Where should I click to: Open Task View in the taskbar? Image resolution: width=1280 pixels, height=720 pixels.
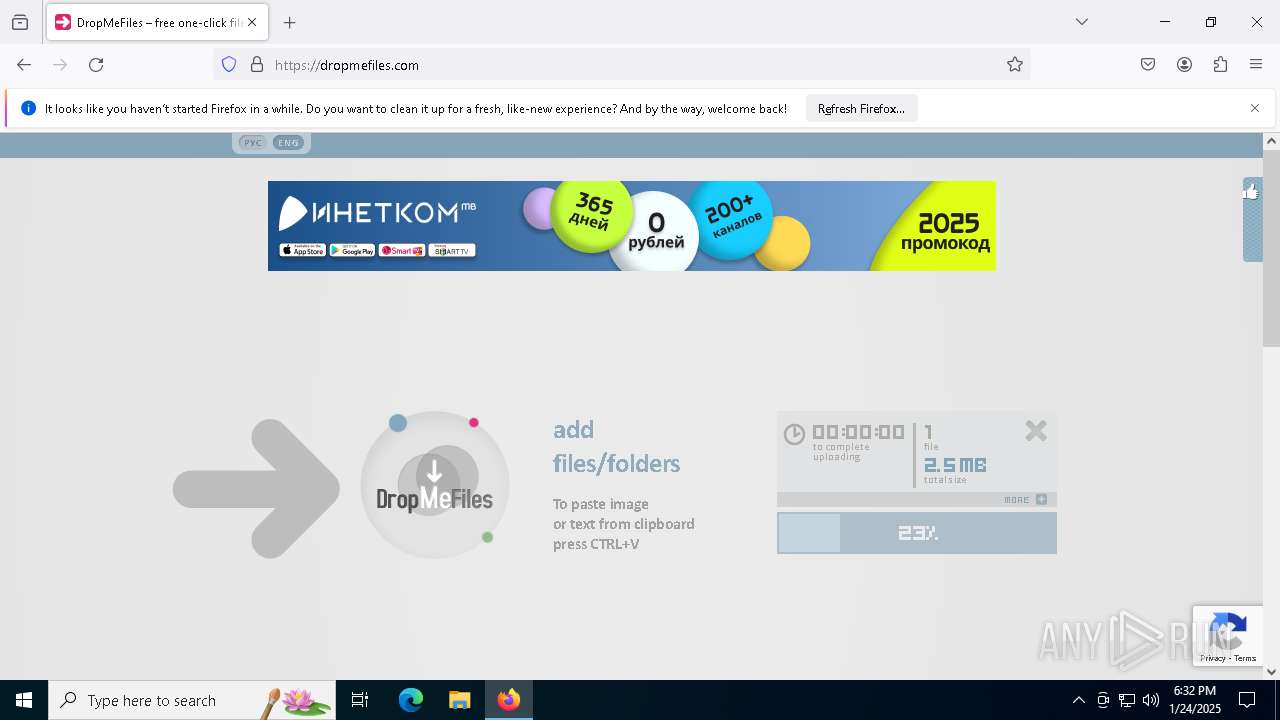coord(360,700)
